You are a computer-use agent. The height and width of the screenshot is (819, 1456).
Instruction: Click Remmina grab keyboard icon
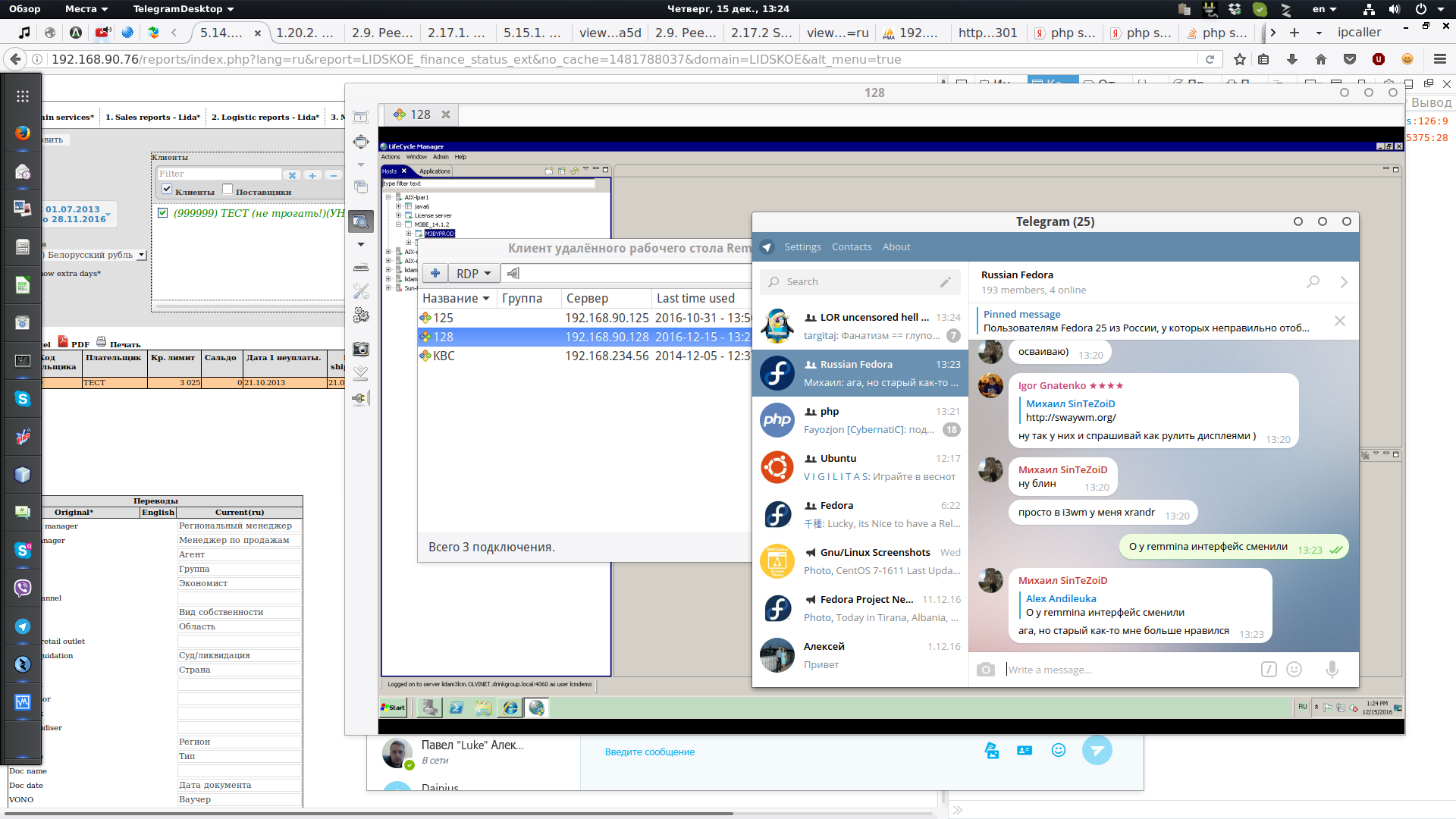[361, 267]
